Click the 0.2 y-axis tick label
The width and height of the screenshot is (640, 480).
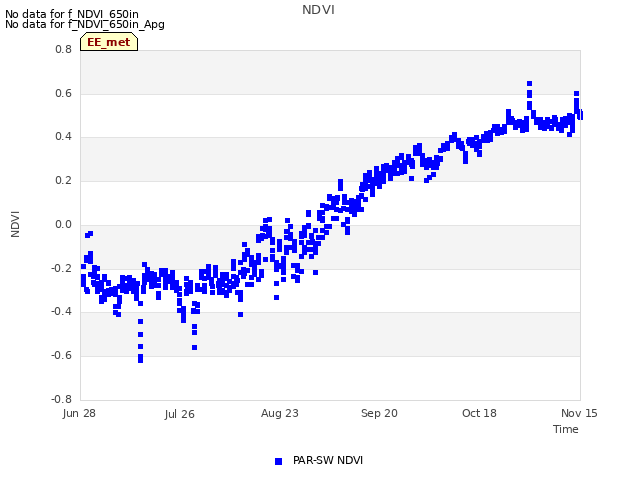coord(63,180)
